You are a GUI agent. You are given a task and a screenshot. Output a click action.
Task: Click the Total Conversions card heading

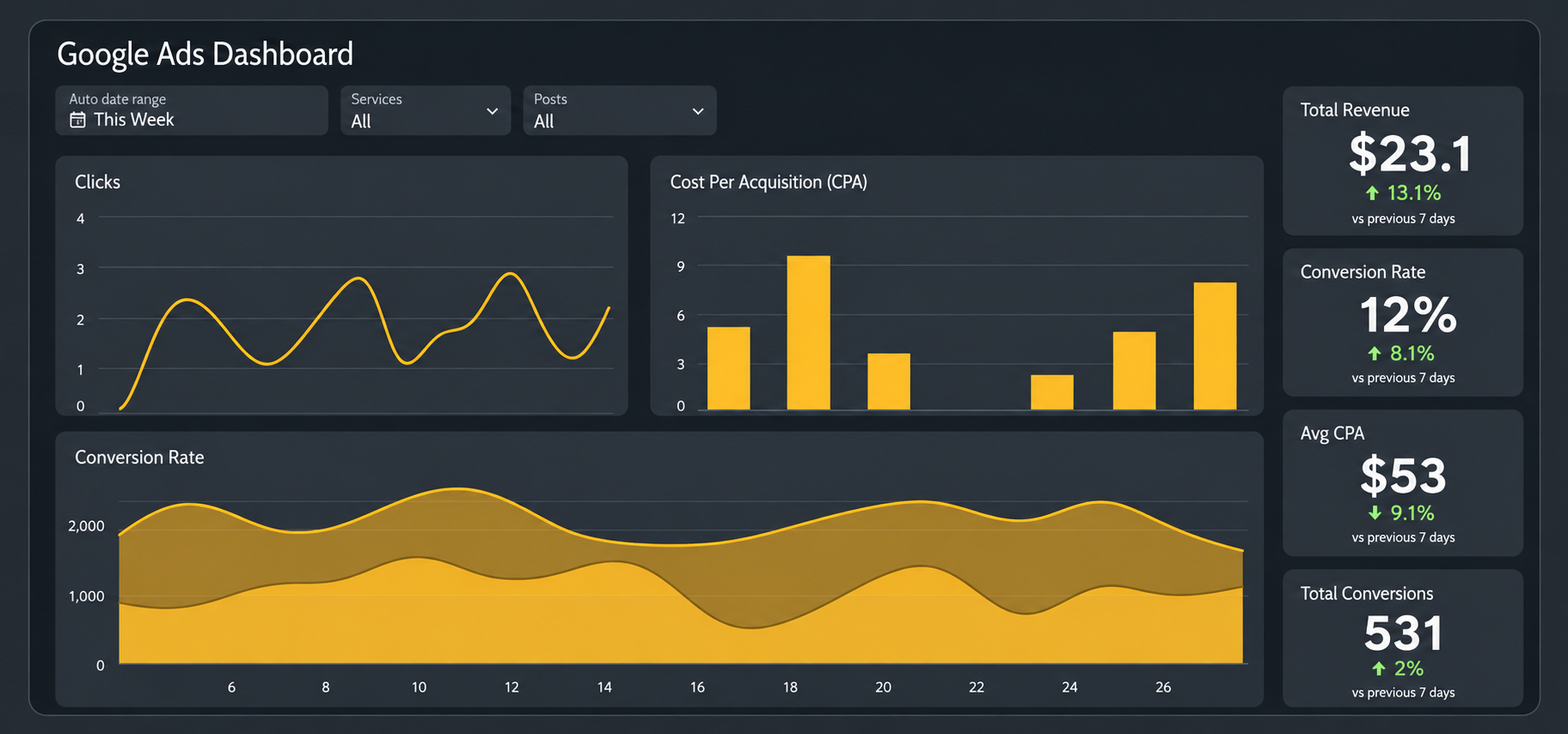(1367, 594)
